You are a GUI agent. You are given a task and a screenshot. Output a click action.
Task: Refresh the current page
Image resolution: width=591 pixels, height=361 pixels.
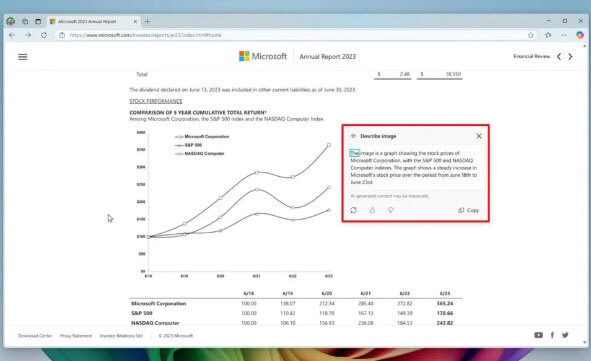coord(44,35)
